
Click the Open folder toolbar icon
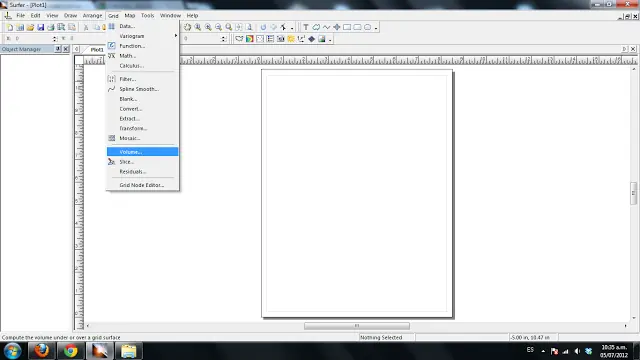[x=30, y=27]
